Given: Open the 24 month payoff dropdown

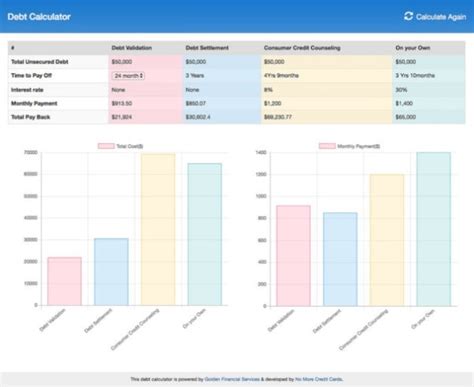Looking at the screenshot, I should point(128,76).
